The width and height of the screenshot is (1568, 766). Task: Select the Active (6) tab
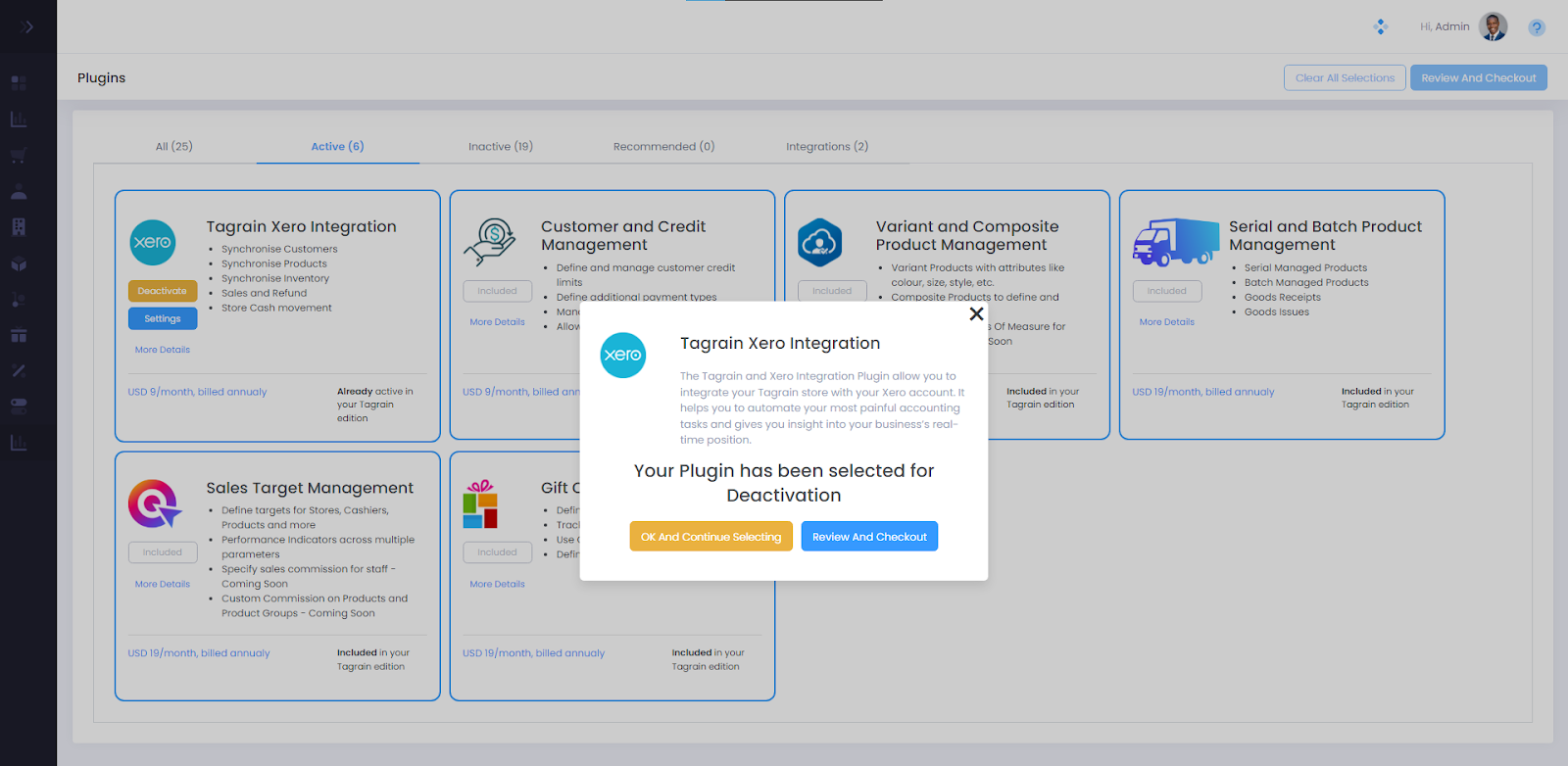tap(337, 146)
